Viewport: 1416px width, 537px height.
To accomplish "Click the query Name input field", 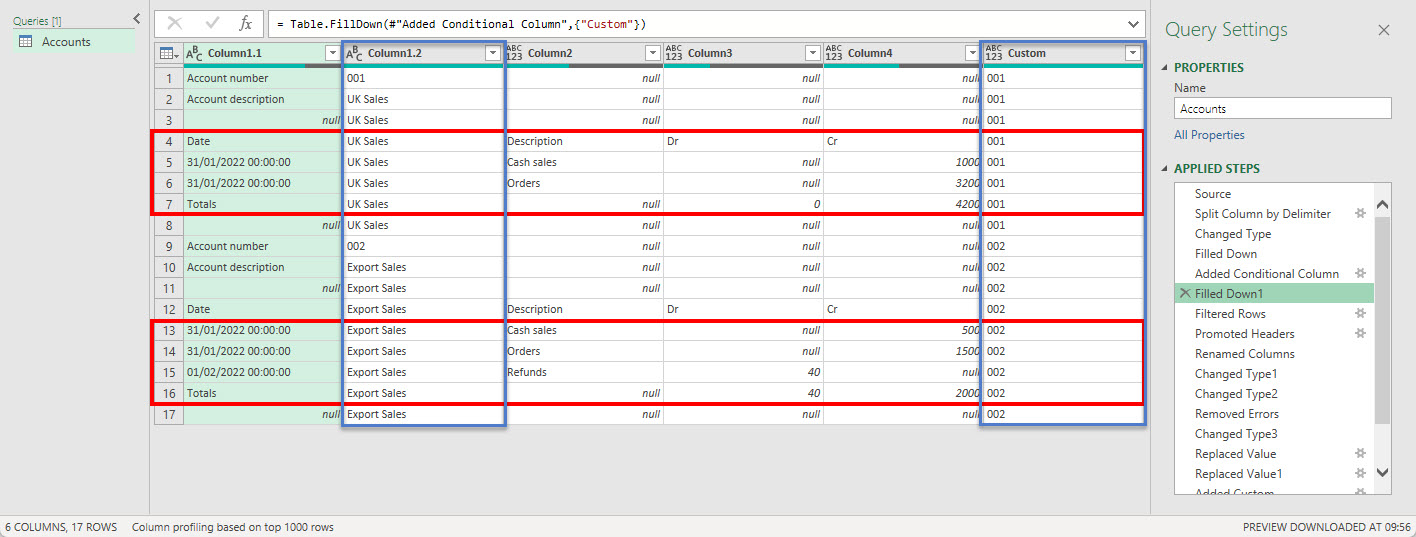I will click(x=1282, y=108).
